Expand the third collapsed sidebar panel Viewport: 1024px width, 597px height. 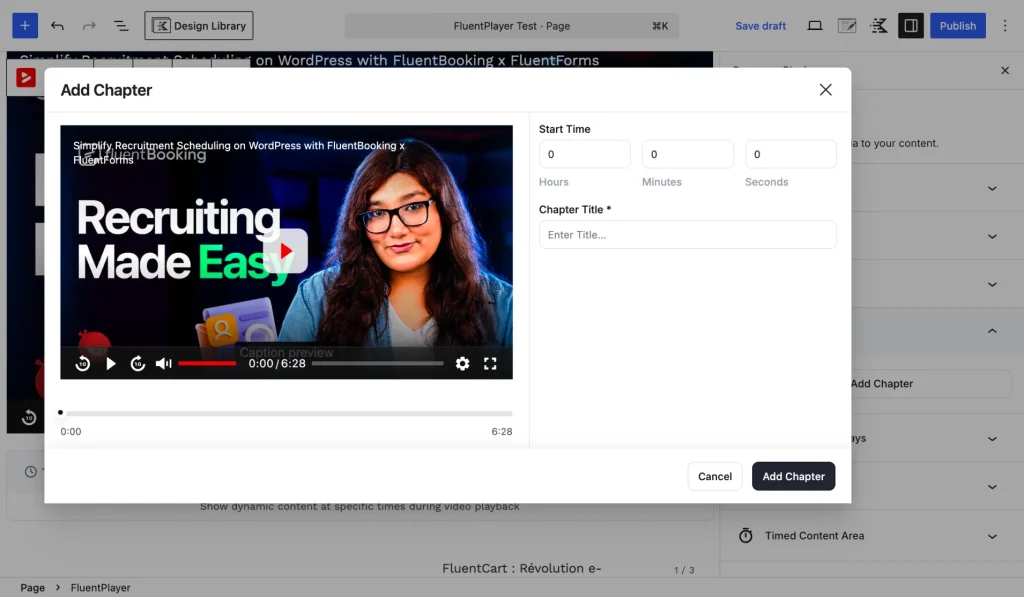click(992, 285)
